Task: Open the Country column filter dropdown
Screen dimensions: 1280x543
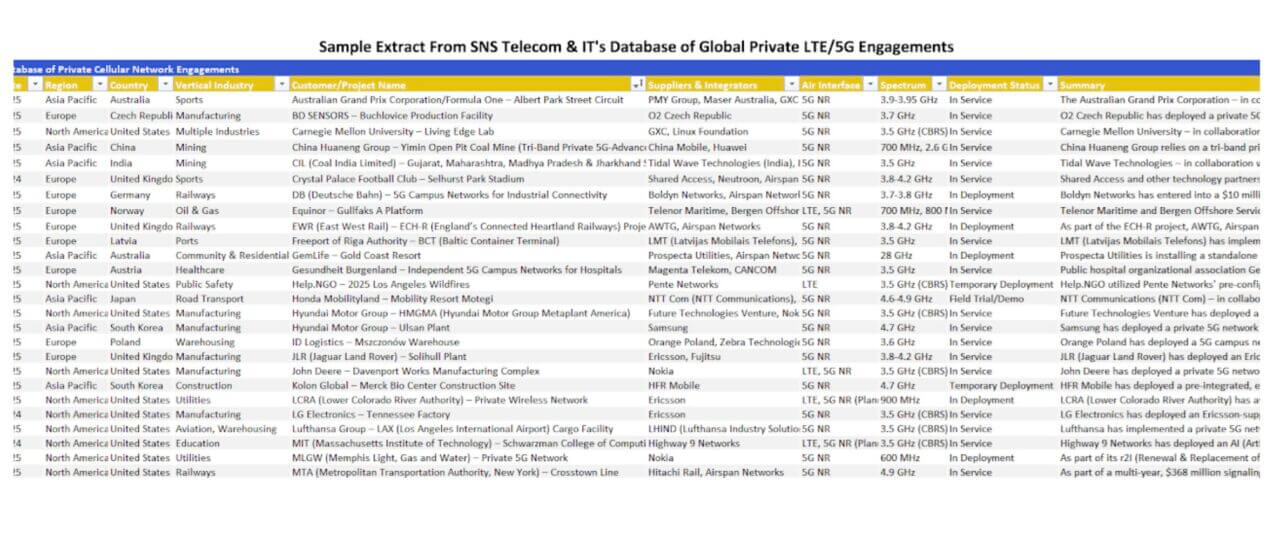Action: [163, 85]
